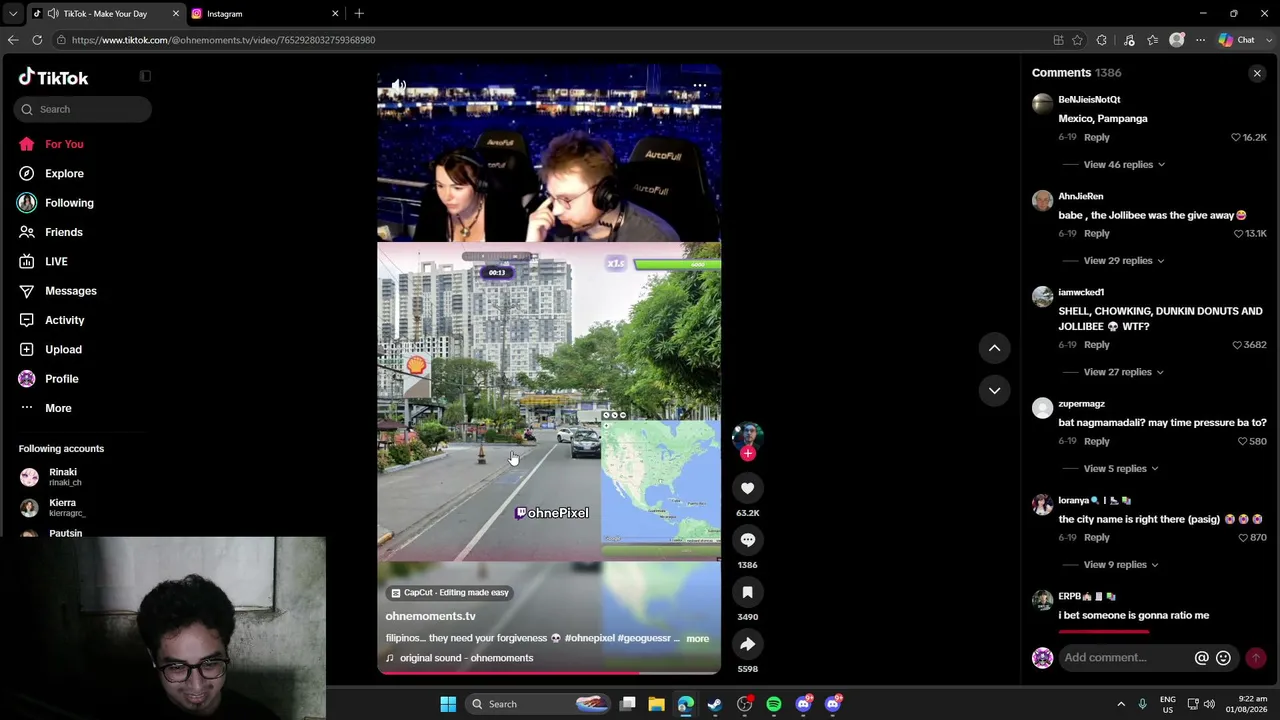Image resolution: width=1280 pixels, height=720 pixels.
Task: Close the comments panel
Action: (1257, 73)
